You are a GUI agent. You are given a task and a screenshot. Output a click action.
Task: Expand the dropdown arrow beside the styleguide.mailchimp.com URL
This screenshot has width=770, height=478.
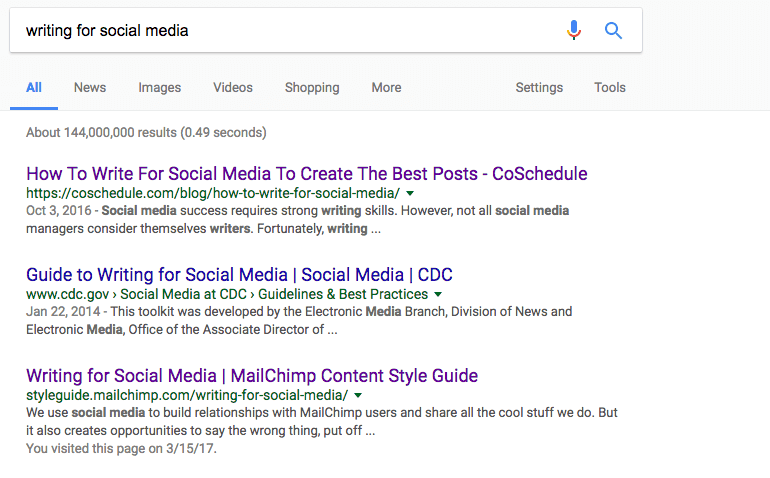click(x=358, y=395)
